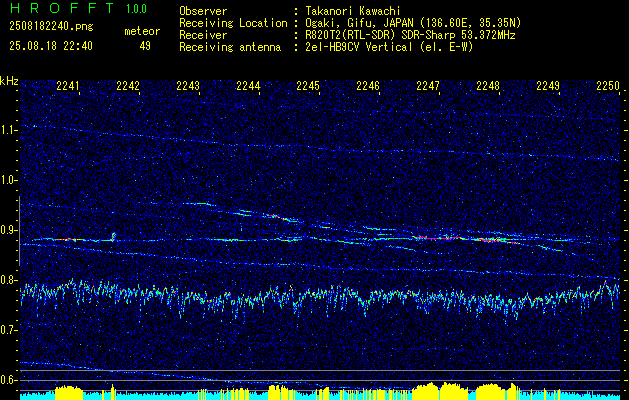Click time marker 2245

click(308, 86)
